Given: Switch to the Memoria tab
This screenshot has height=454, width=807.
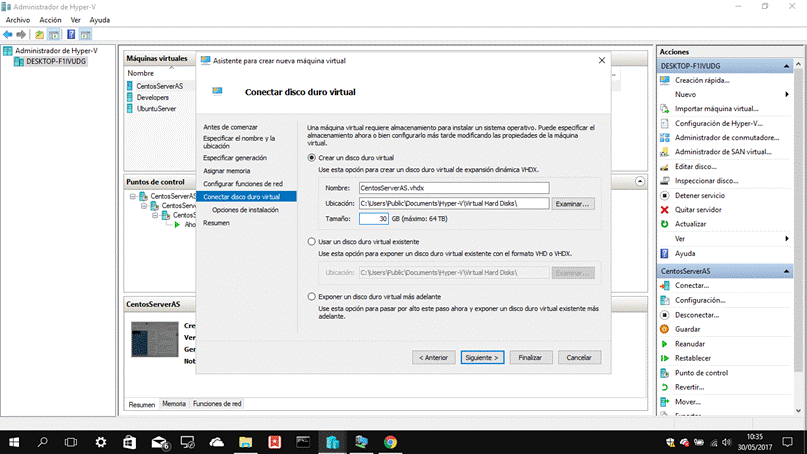Looking at the screenshot, I should coord(174,404).
